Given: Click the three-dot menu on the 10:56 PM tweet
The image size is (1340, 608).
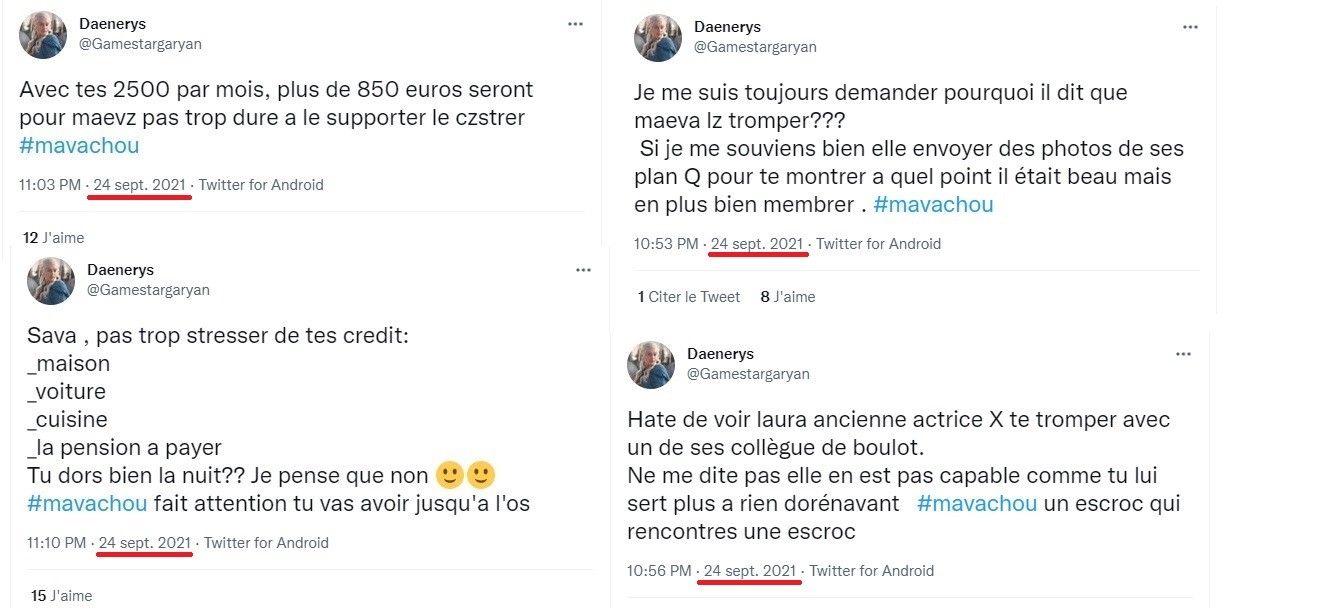Looking at the screenshot, I should tap(1183, 354).
